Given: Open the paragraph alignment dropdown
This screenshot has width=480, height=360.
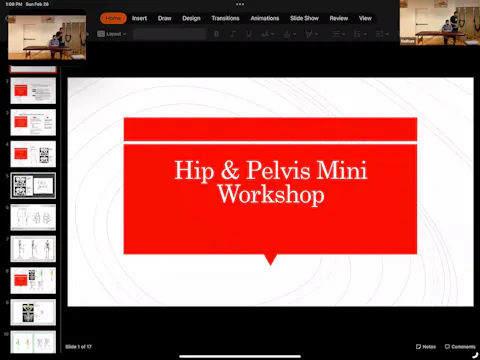Looking at the screenshot, I should pyautogui.click(x=382, y=34).
